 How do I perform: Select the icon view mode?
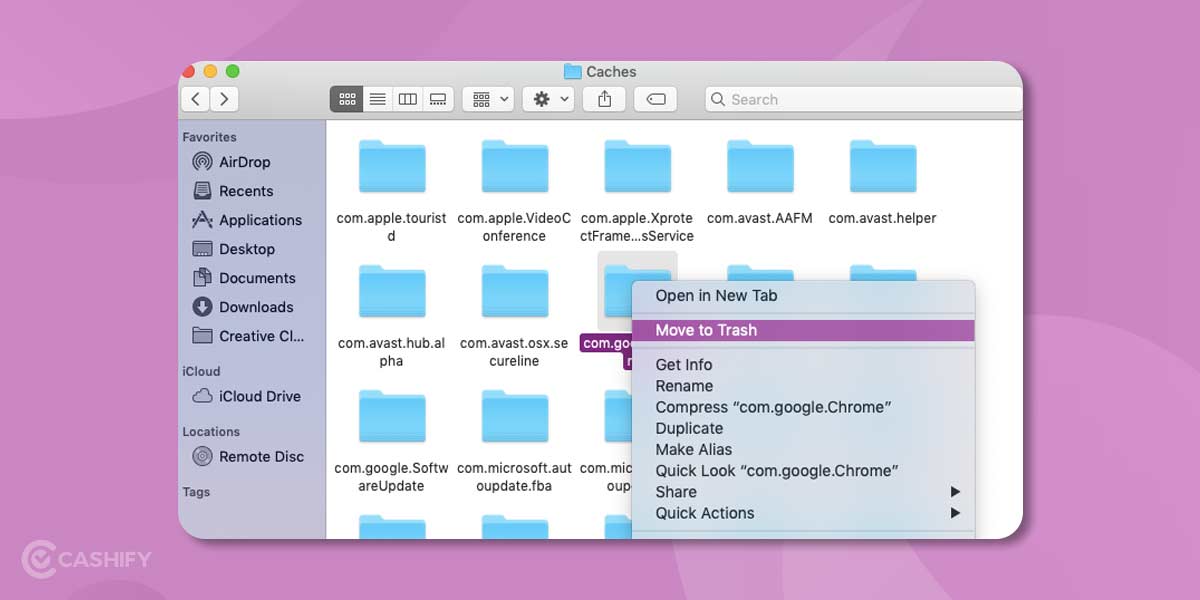(347, 98)
